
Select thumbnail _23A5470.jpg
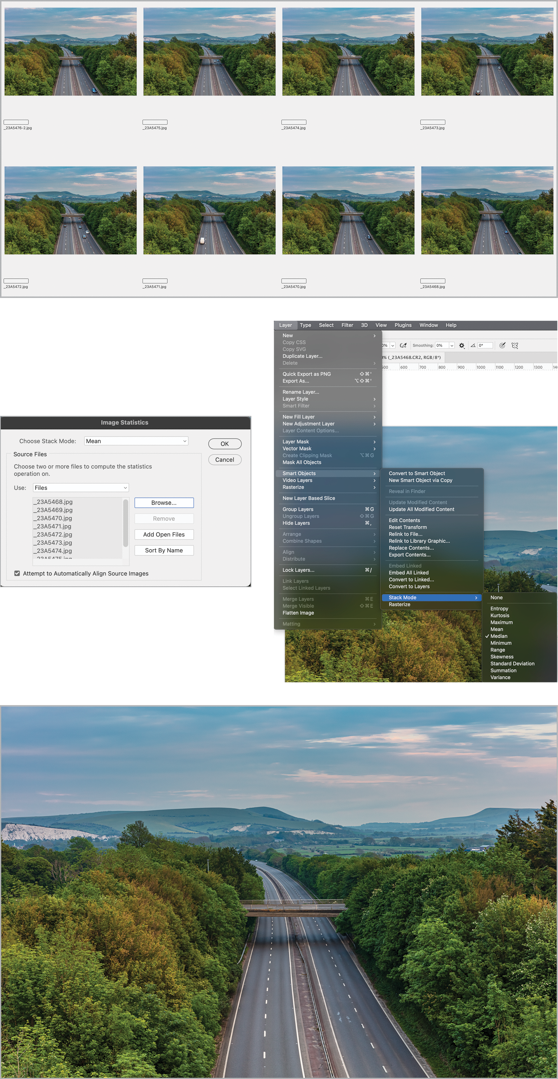(348, 210)
